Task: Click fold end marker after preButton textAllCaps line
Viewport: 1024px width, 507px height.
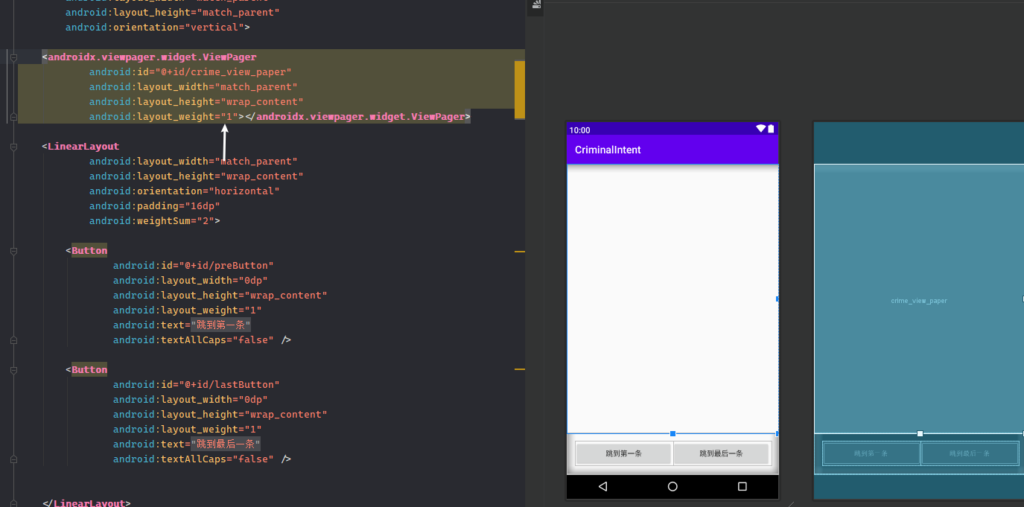Action: click(13, 340)
